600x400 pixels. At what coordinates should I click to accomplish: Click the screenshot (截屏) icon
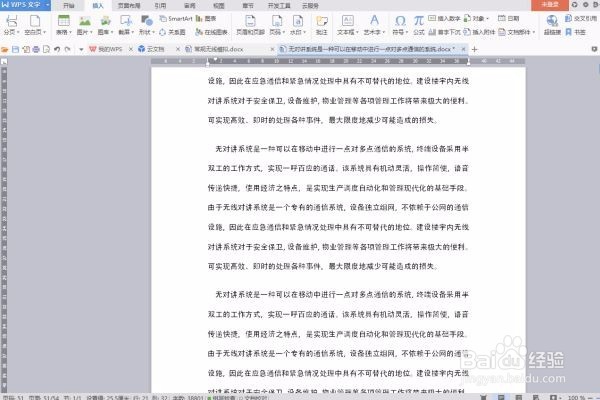126,20
